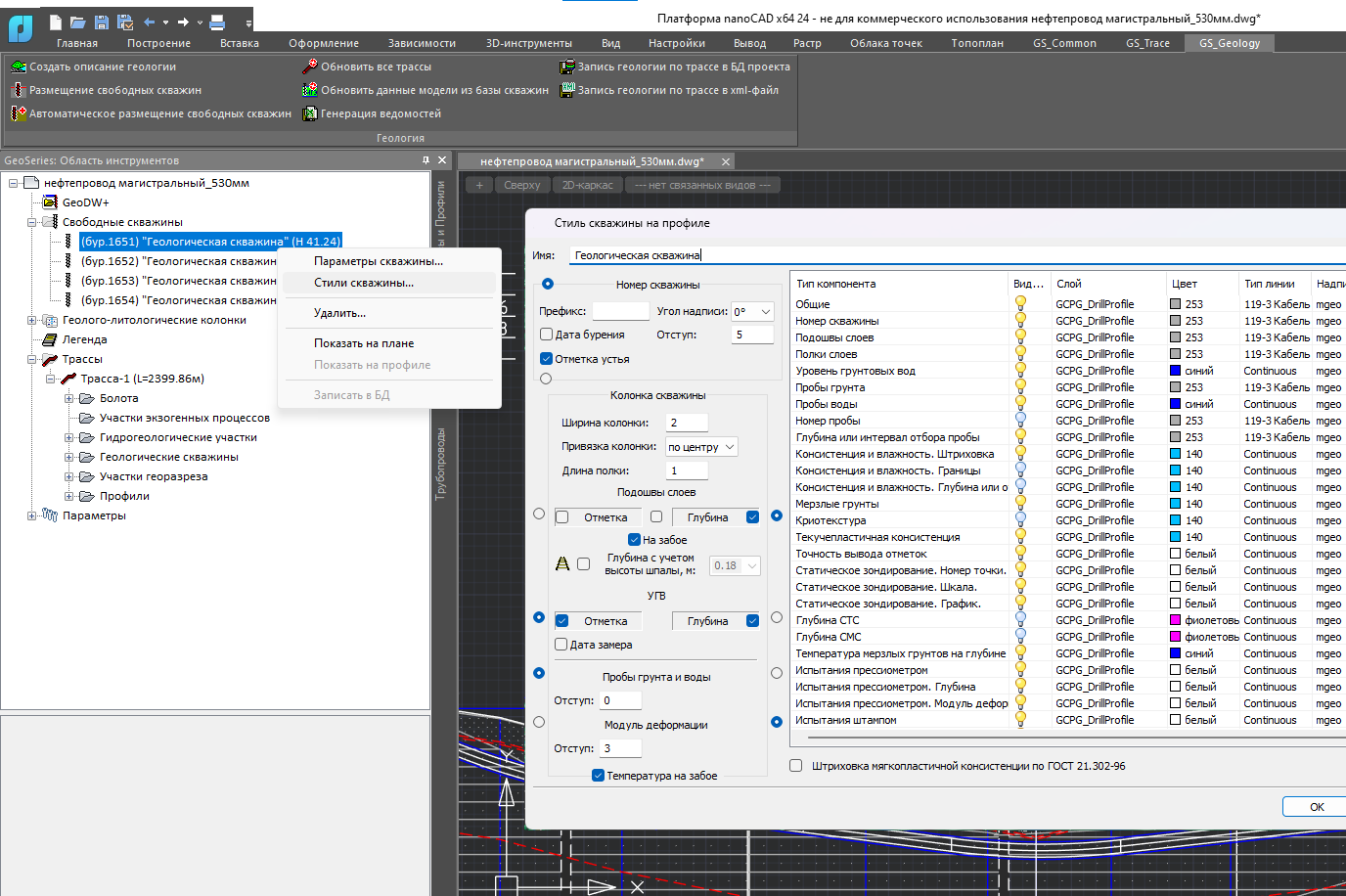The image size is (1346, 896).
Task: Click 'Создать описание геологии' ribbon icon
Action: [x=18, y=67]
